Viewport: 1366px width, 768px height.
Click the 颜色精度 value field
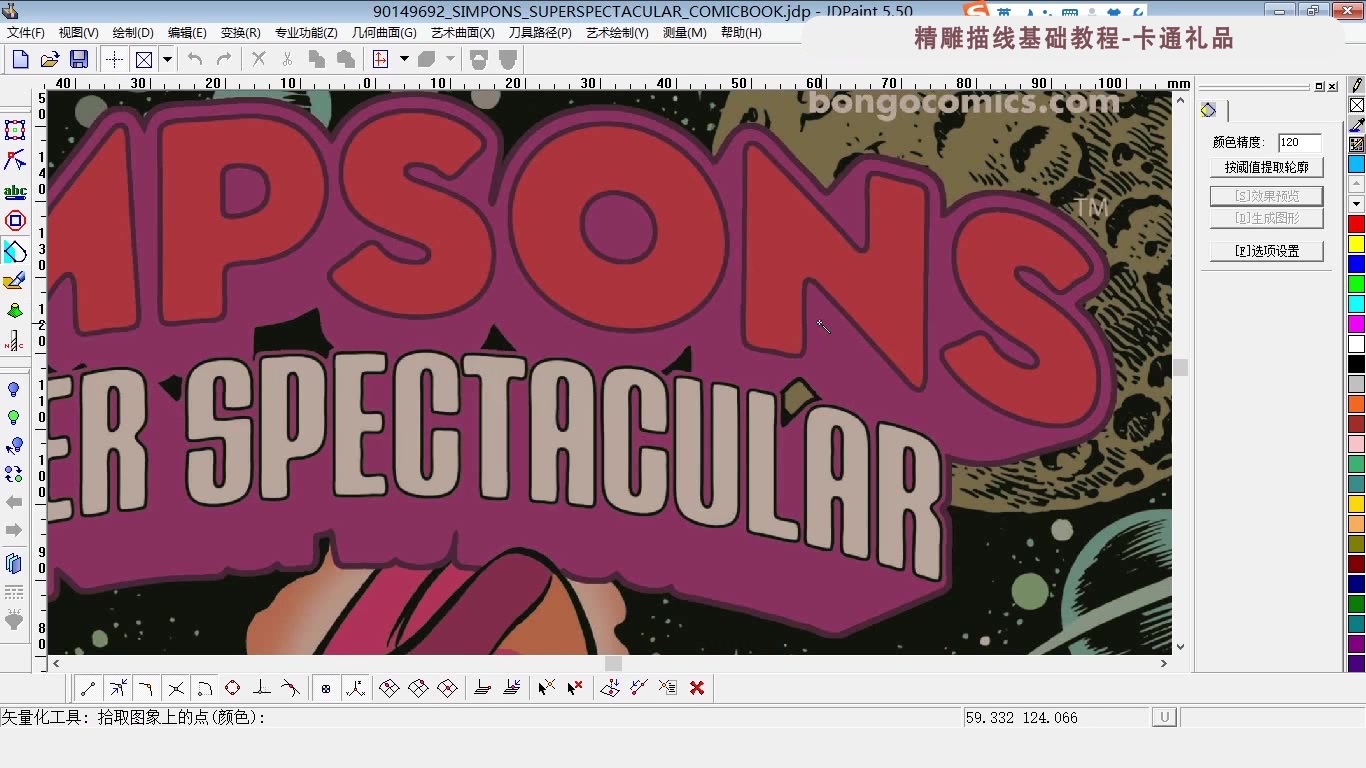(1299, 142)
